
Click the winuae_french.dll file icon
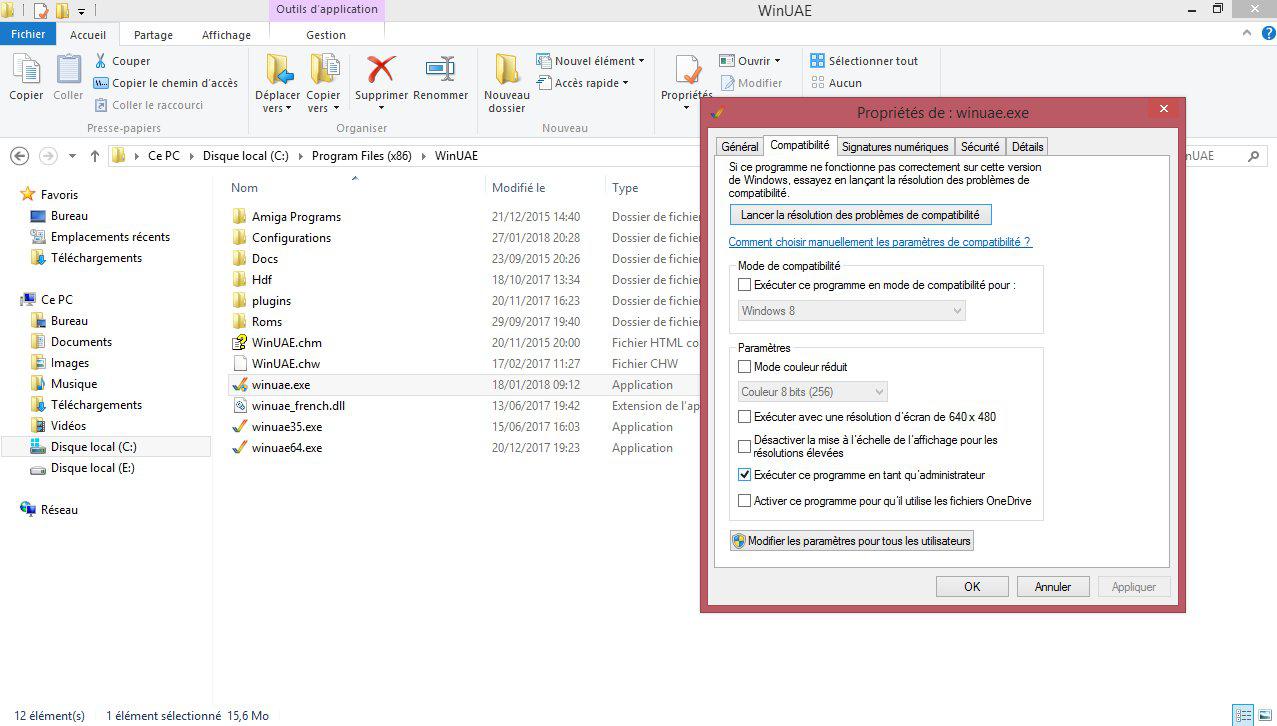coord(239,406)
